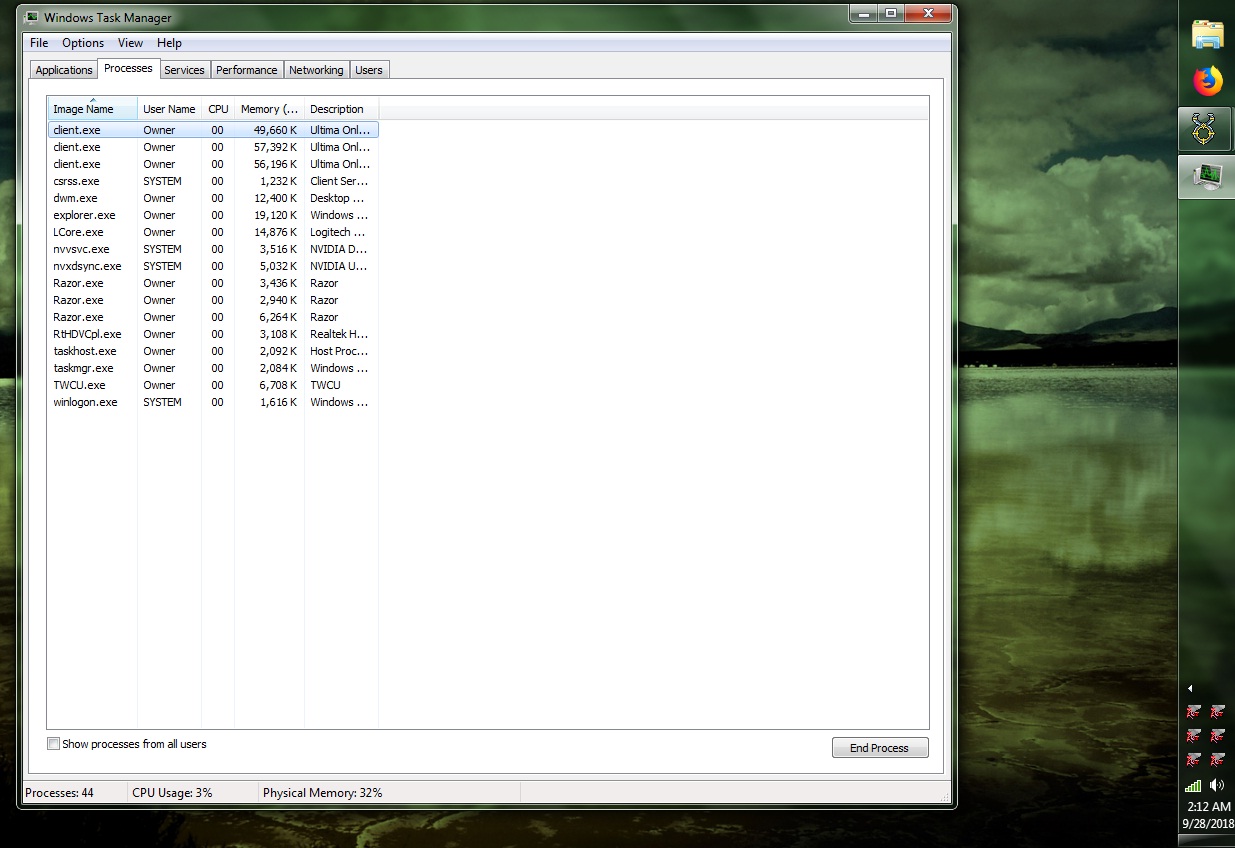
Task: Launch Firefox from the taskbar
Action: 1207,81
